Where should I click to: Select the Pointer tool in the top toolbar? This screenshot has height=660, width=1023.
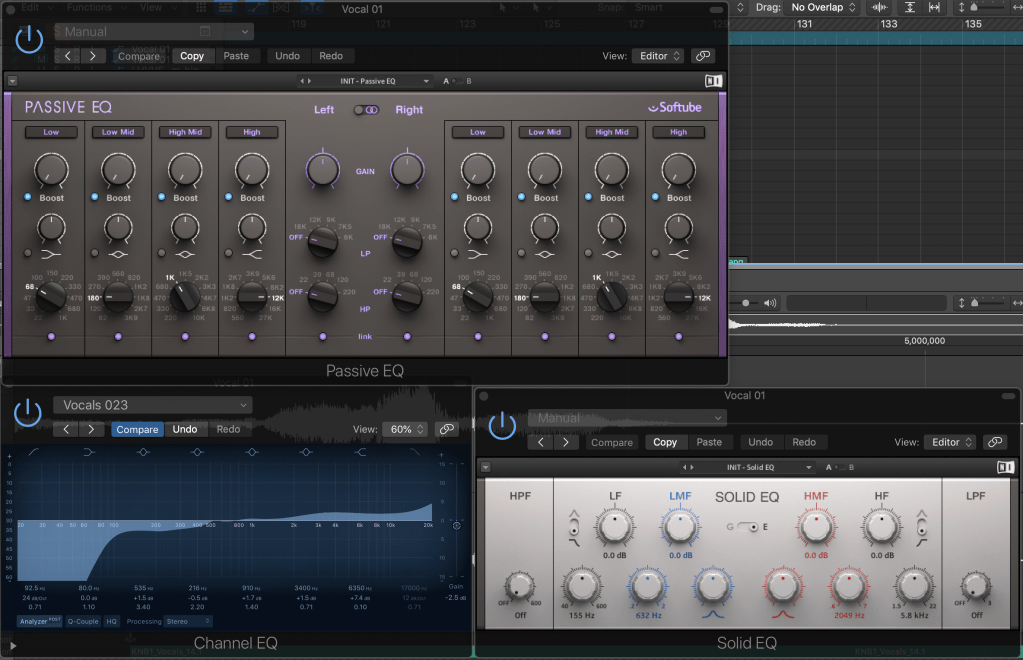(503, 8)
